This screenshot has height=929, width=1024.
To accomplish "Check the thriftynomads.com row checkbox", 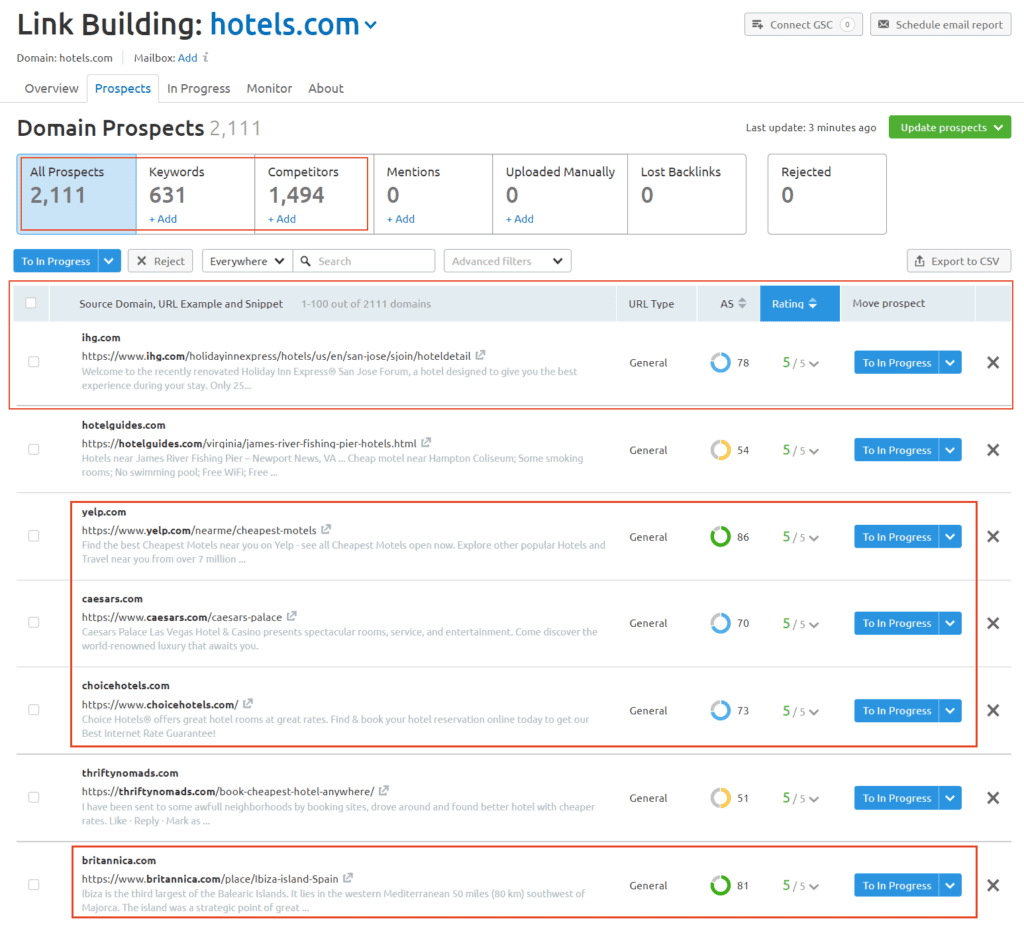I will [x=33, y=797].
